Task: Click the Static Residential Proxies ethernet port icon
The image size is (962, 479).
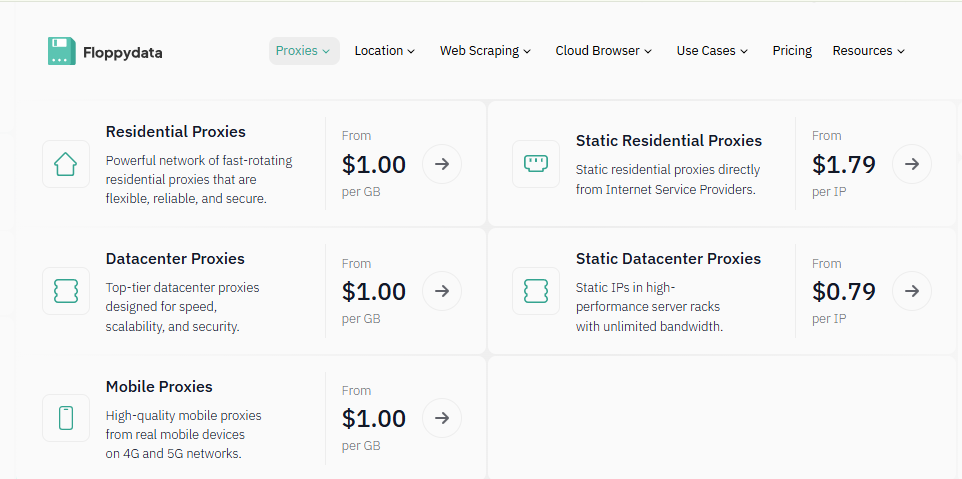Action: click(x=536, y=164)
